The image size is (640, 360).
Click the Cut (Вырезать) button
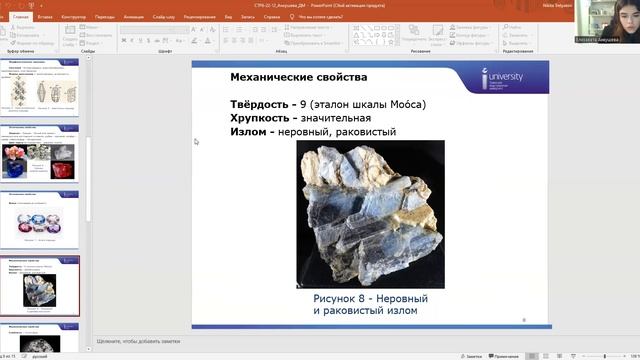(23, 27)
